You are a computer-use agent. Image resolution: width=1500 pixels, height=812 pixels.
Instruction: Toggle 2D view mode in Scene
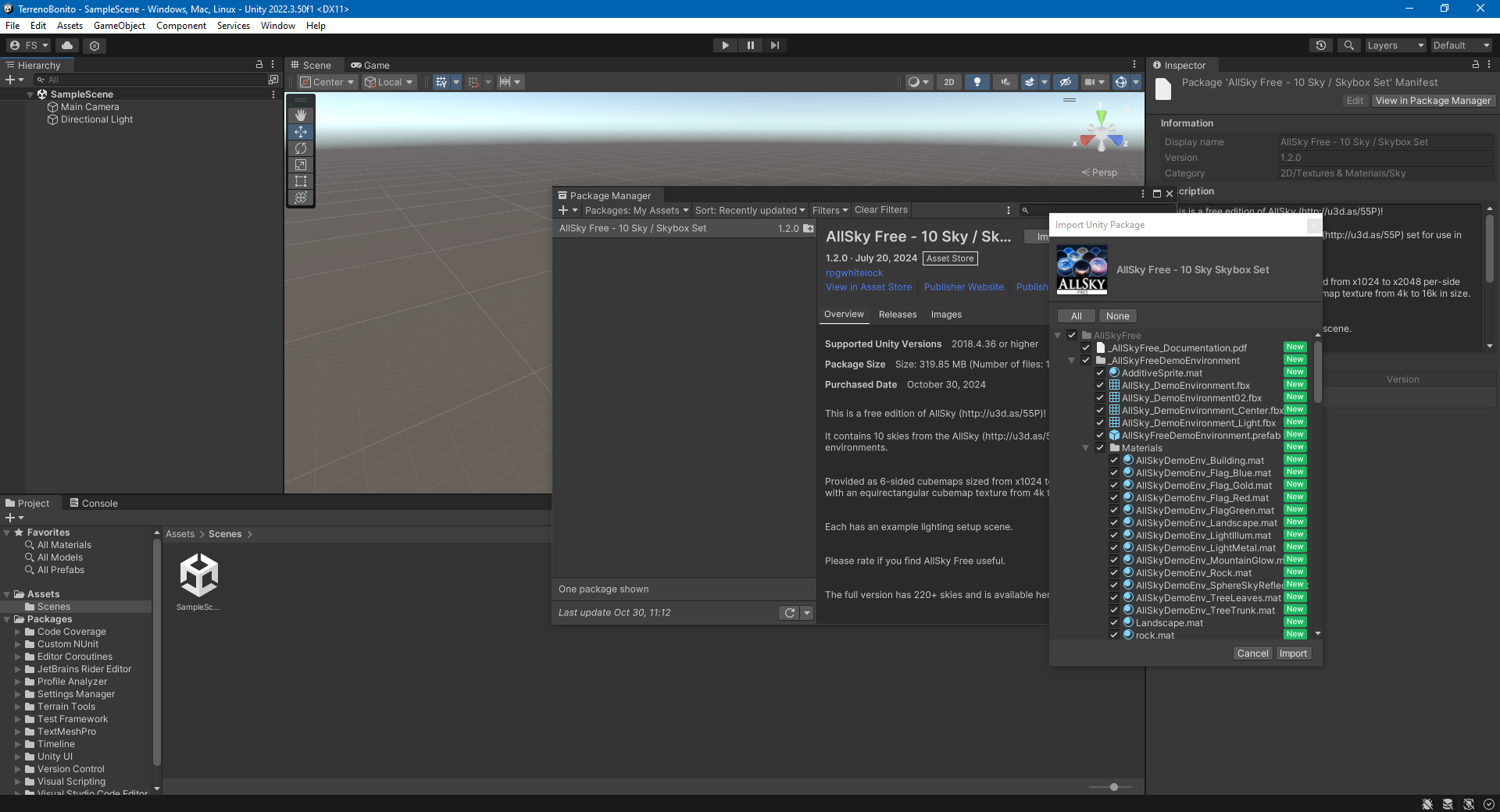click(949, 82)
